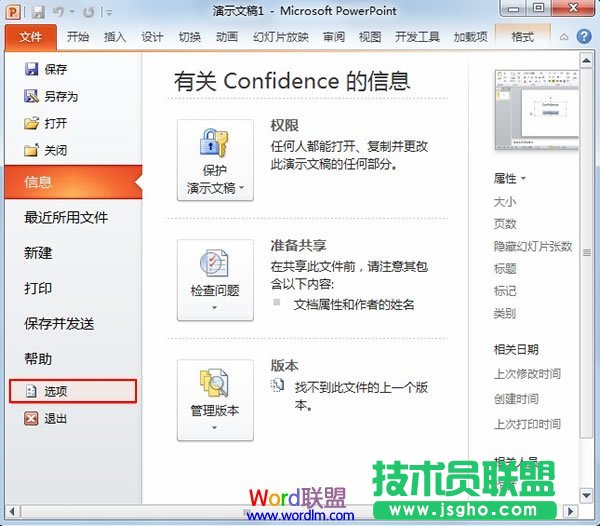Click the Save icon in quick access toolbar
The height and width of the screenshot is (526, 600).
(38, 12)
